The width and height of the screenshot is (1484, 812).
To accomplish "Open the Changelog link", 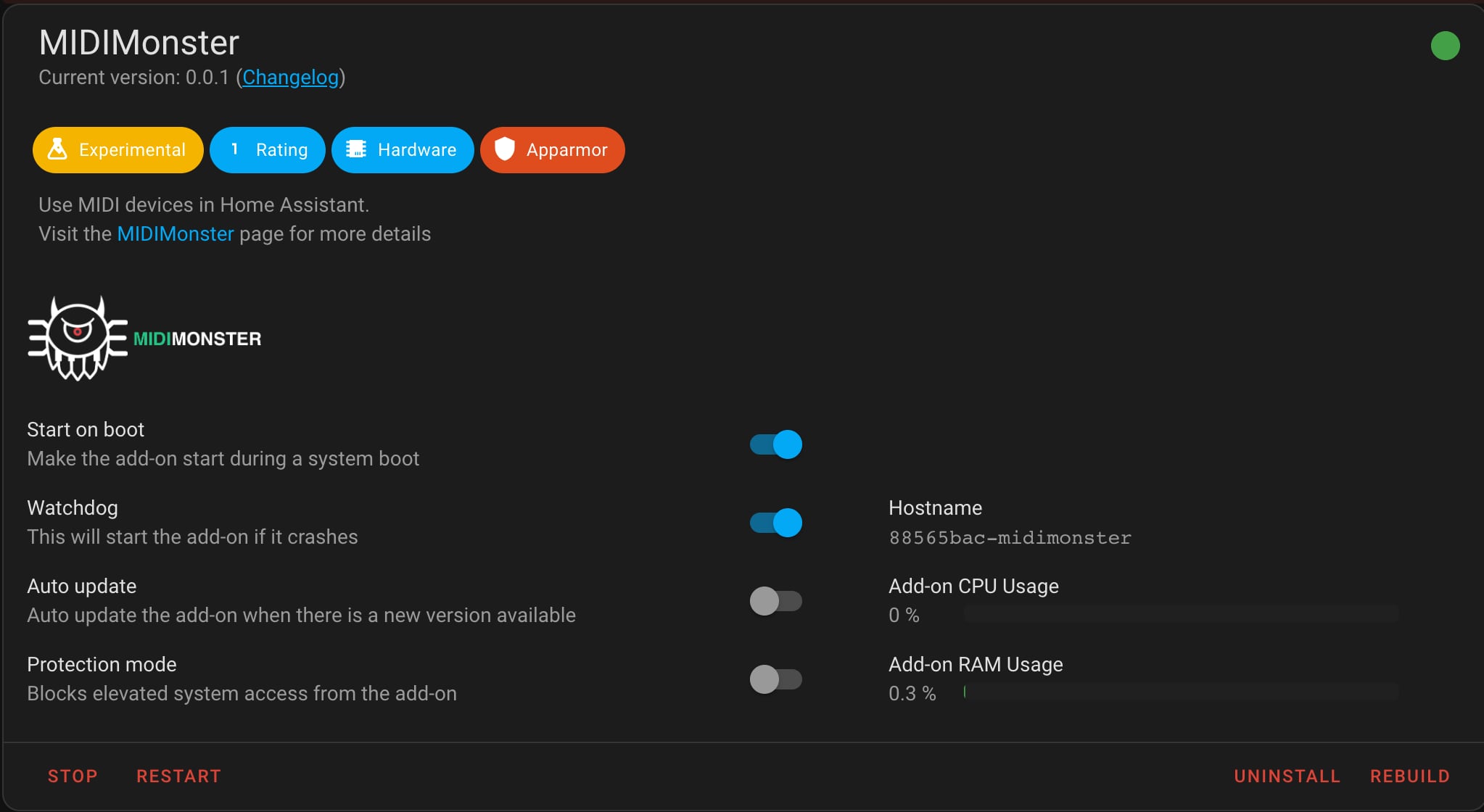I will click(290, 77).
